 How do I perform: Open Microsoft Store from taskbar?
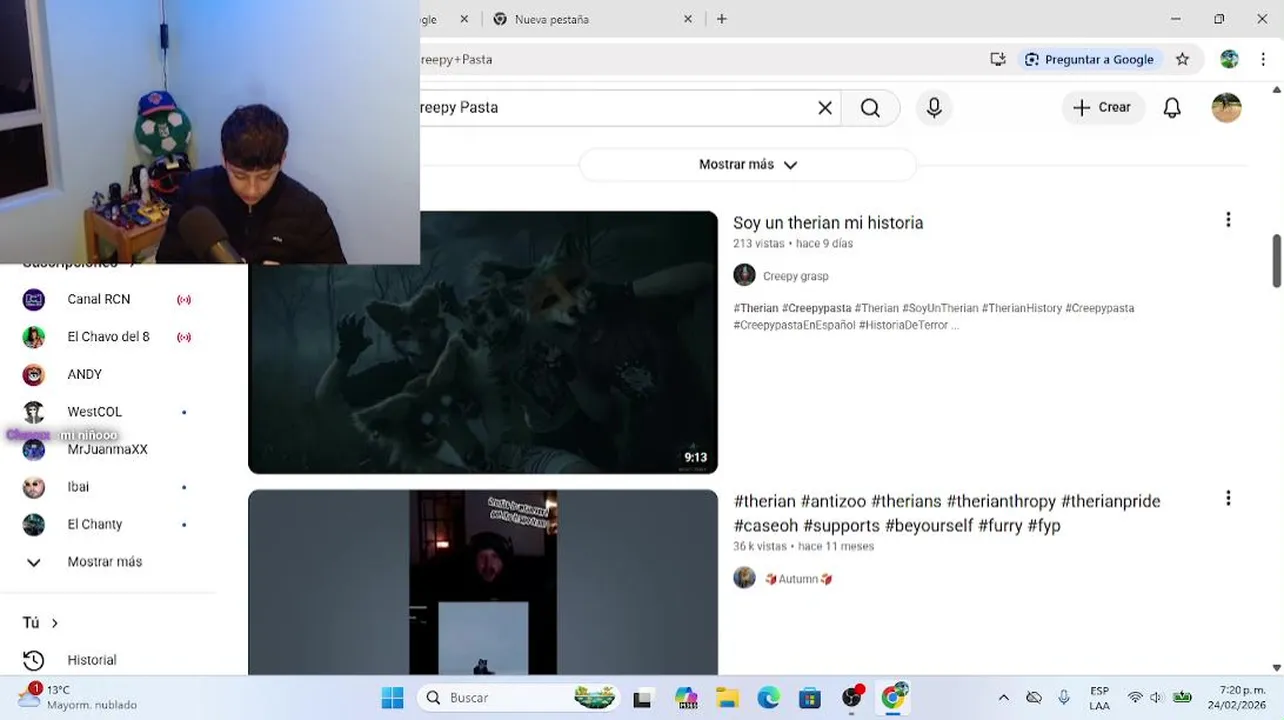[810, 698]
